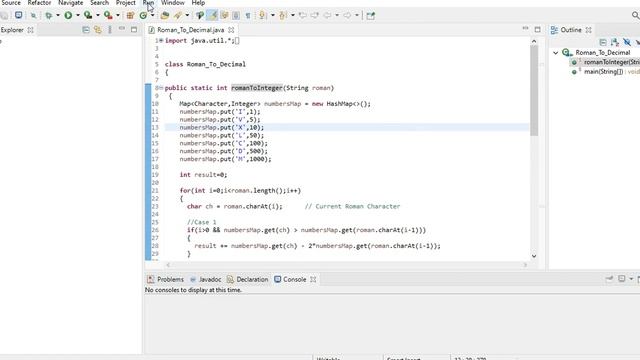Viewport: 640px width, 360px height.
Task: Click the Open Task search icon
Action: pos(178,16)
